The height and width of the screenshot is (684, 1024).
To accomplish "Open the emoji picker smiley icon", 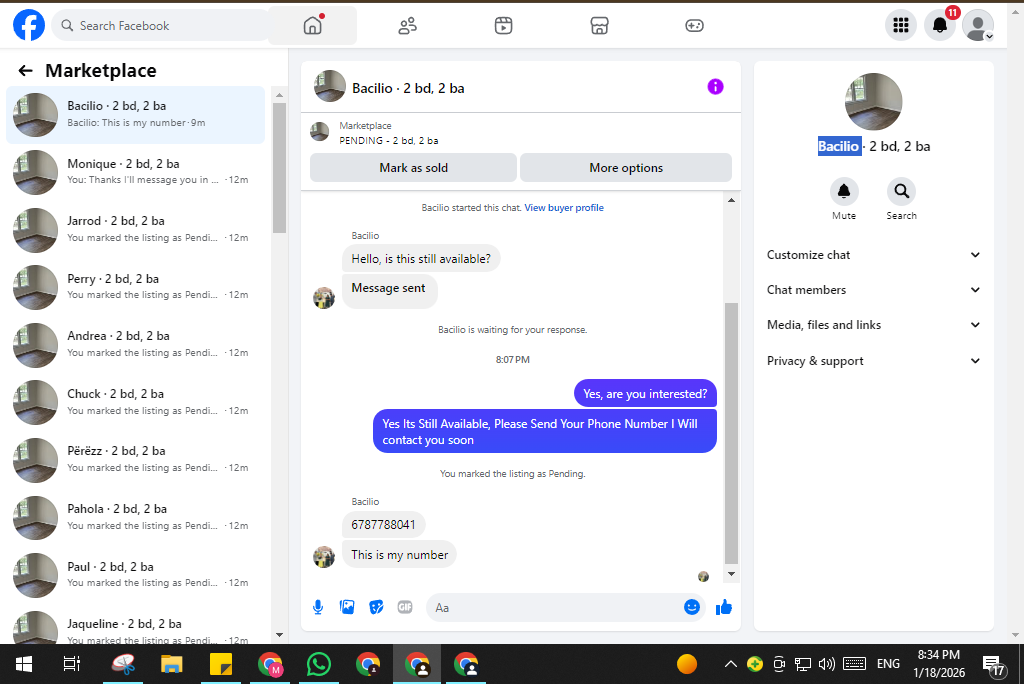I will (x=692, y=607).
